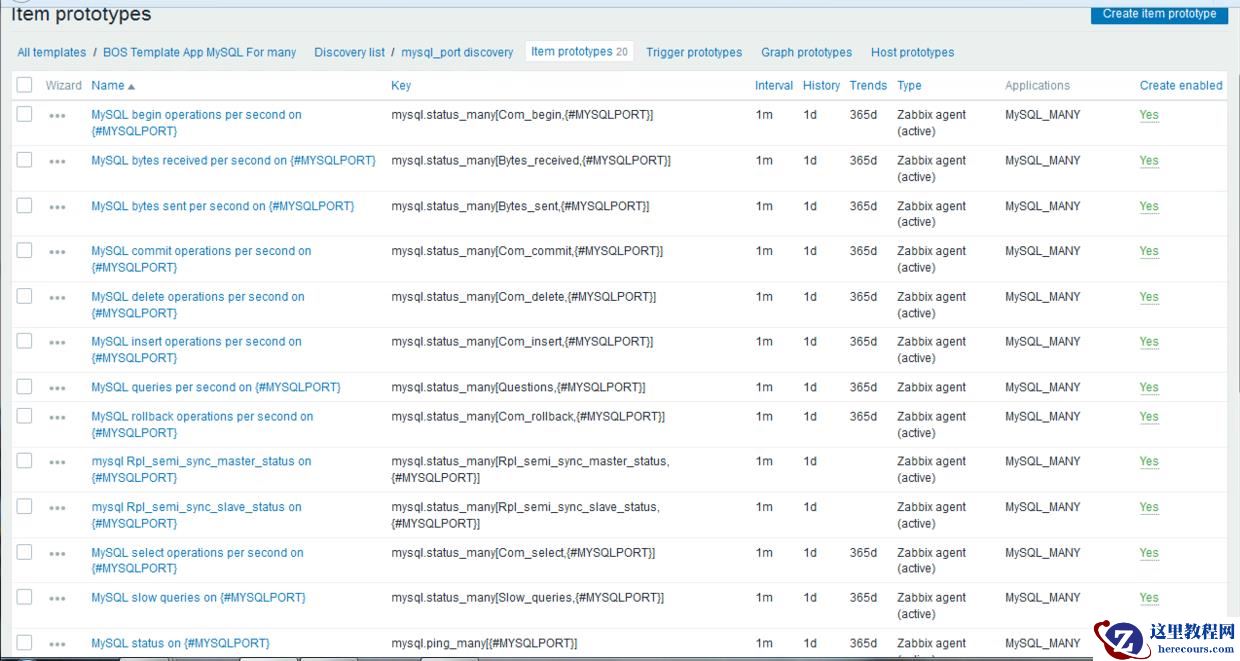Check the MySQL bytes sent row checkbox
The image size is (1240, 661).
(x=24, y=205)
